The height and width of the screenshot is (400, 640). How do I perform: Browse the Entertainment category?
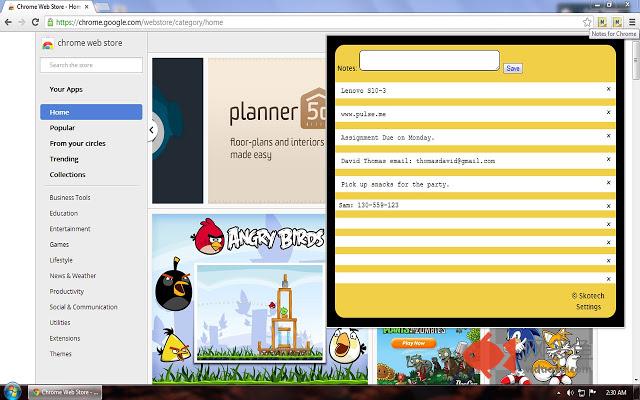[x=70, y=229]
